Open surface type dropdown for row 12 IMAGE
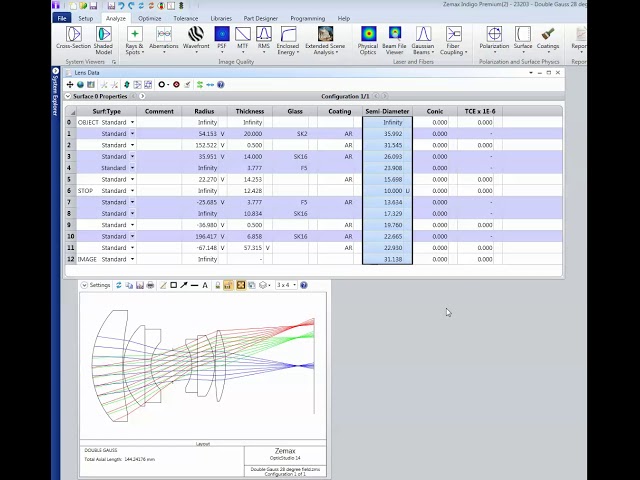The width and height of the screenshot is (640, 480). [x=132, y=260]
